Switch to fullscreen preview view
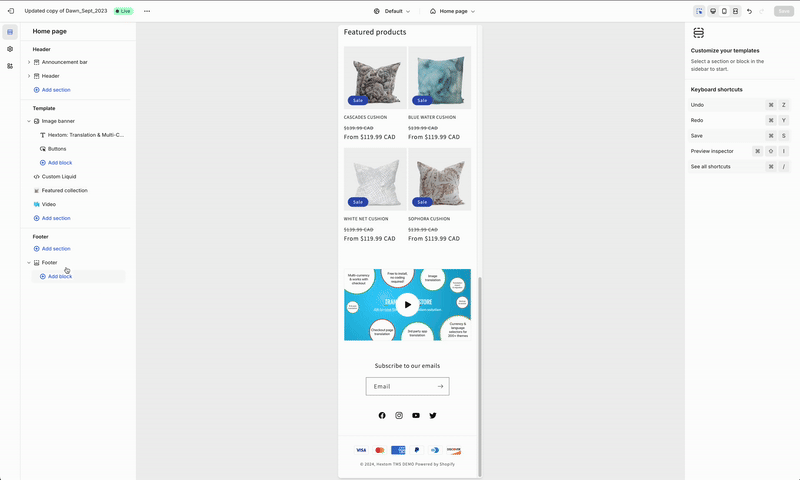The width and height of the screenshot is (800, 480). (x=735, y=11)
